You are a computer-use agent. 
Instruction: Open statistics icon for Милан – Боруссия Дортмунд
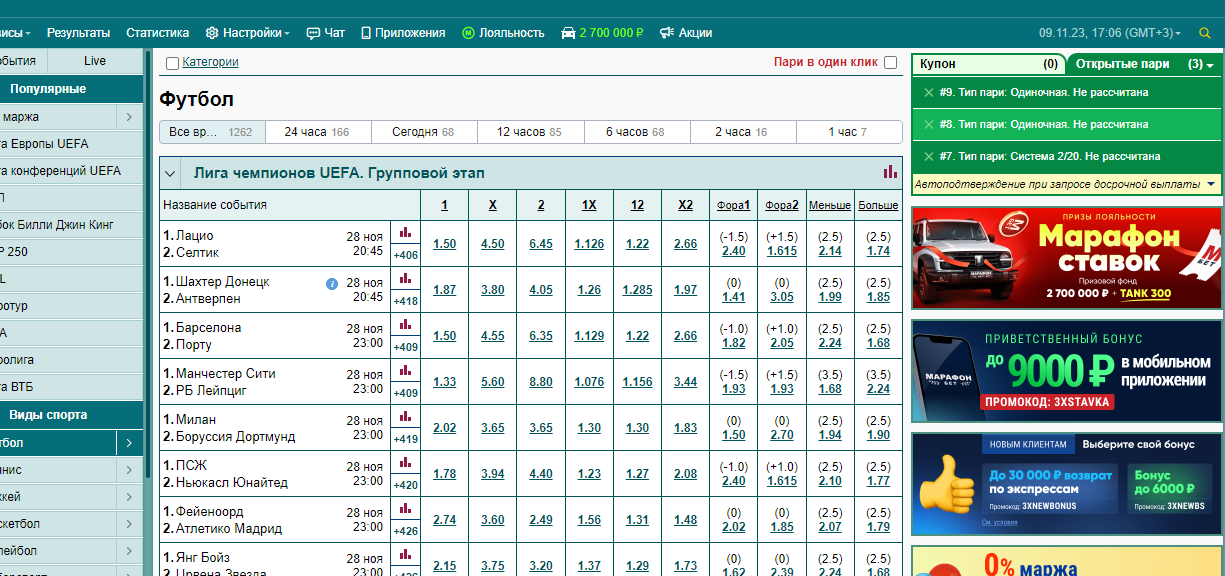406,416
